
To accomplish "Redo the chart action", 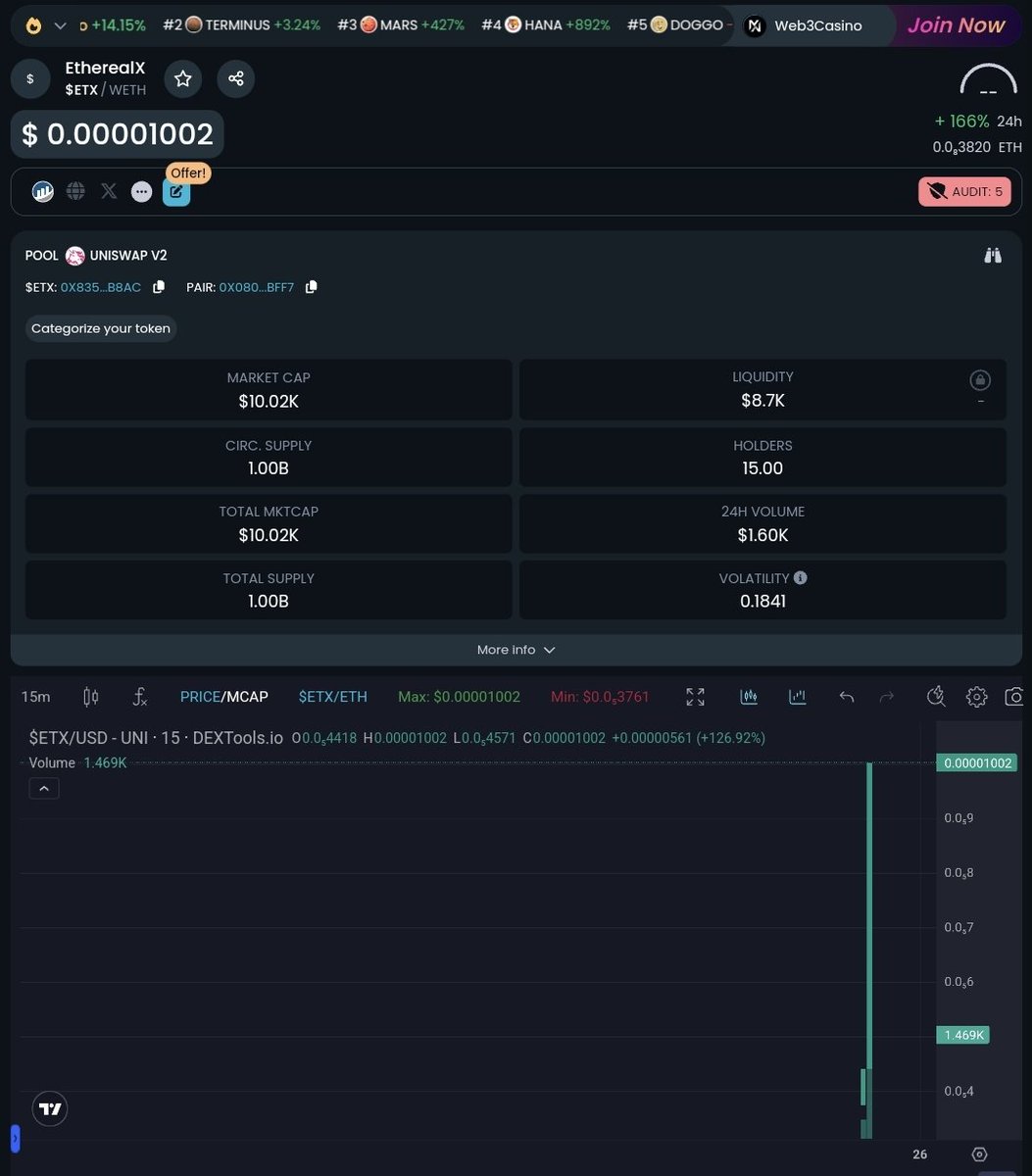I will pyautogui.click(x=887, y=697).
